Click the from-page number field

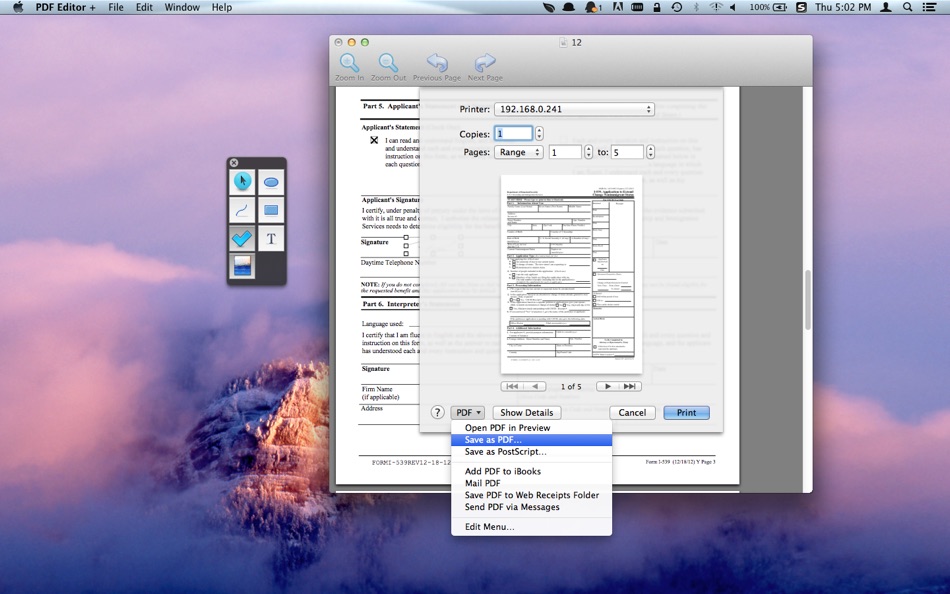click(x=565, y=152)
